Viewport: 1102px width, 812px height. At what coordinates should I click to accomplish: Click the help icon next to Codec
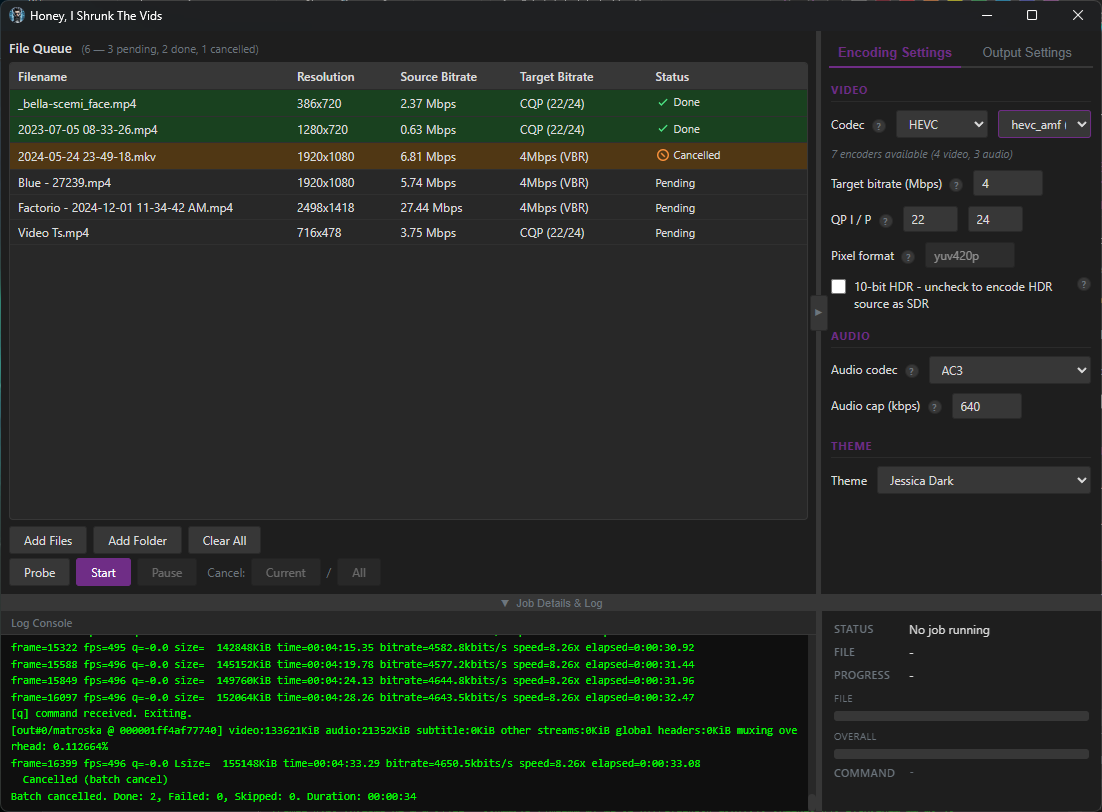[879, 126]
